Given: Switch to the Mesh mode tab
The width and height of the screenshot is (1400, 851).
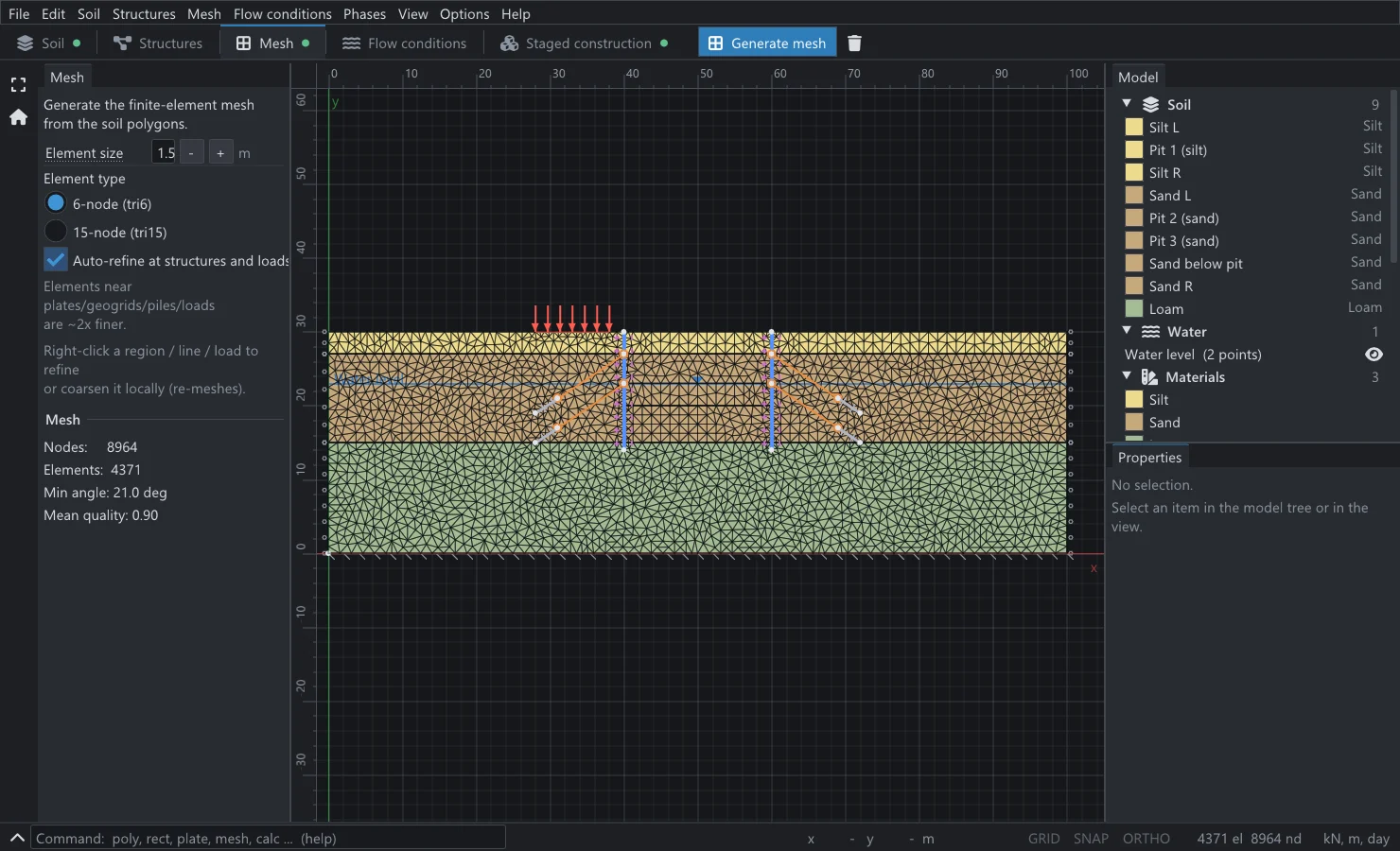Looking at the screenshot, I should (x=273, y=43).
